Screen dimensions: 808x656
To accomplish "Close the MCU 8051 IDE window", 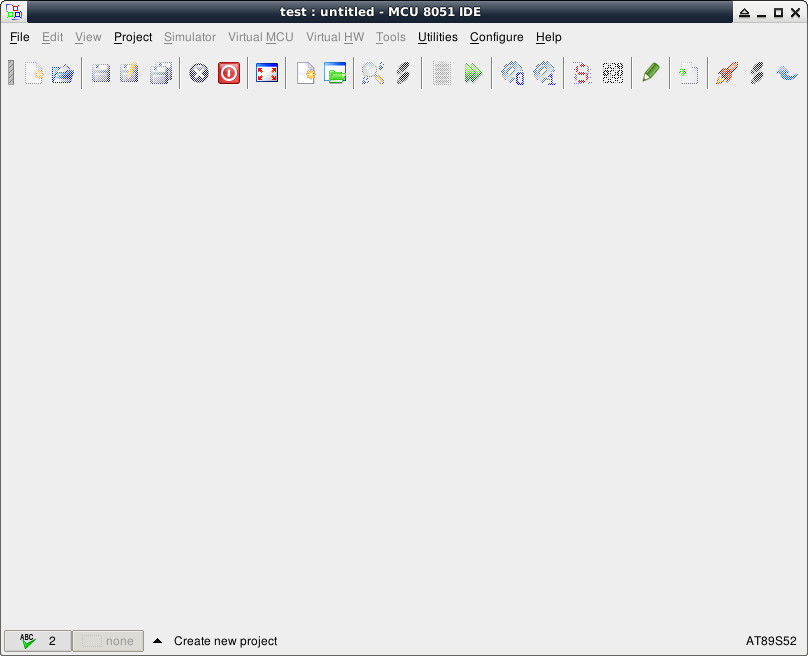I will [x=796, y=12].
